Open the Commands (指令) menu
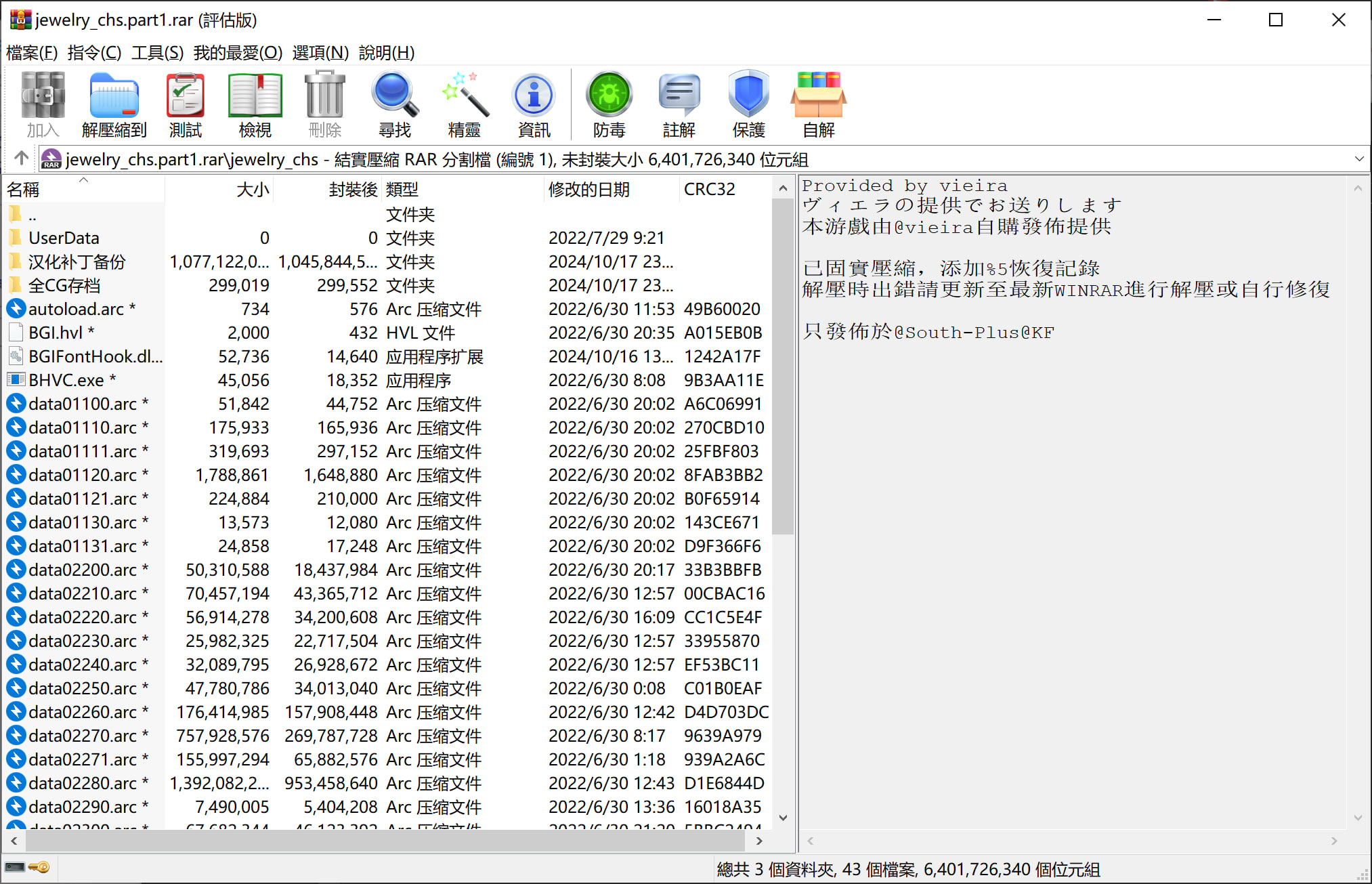 (x=94, y=52)
